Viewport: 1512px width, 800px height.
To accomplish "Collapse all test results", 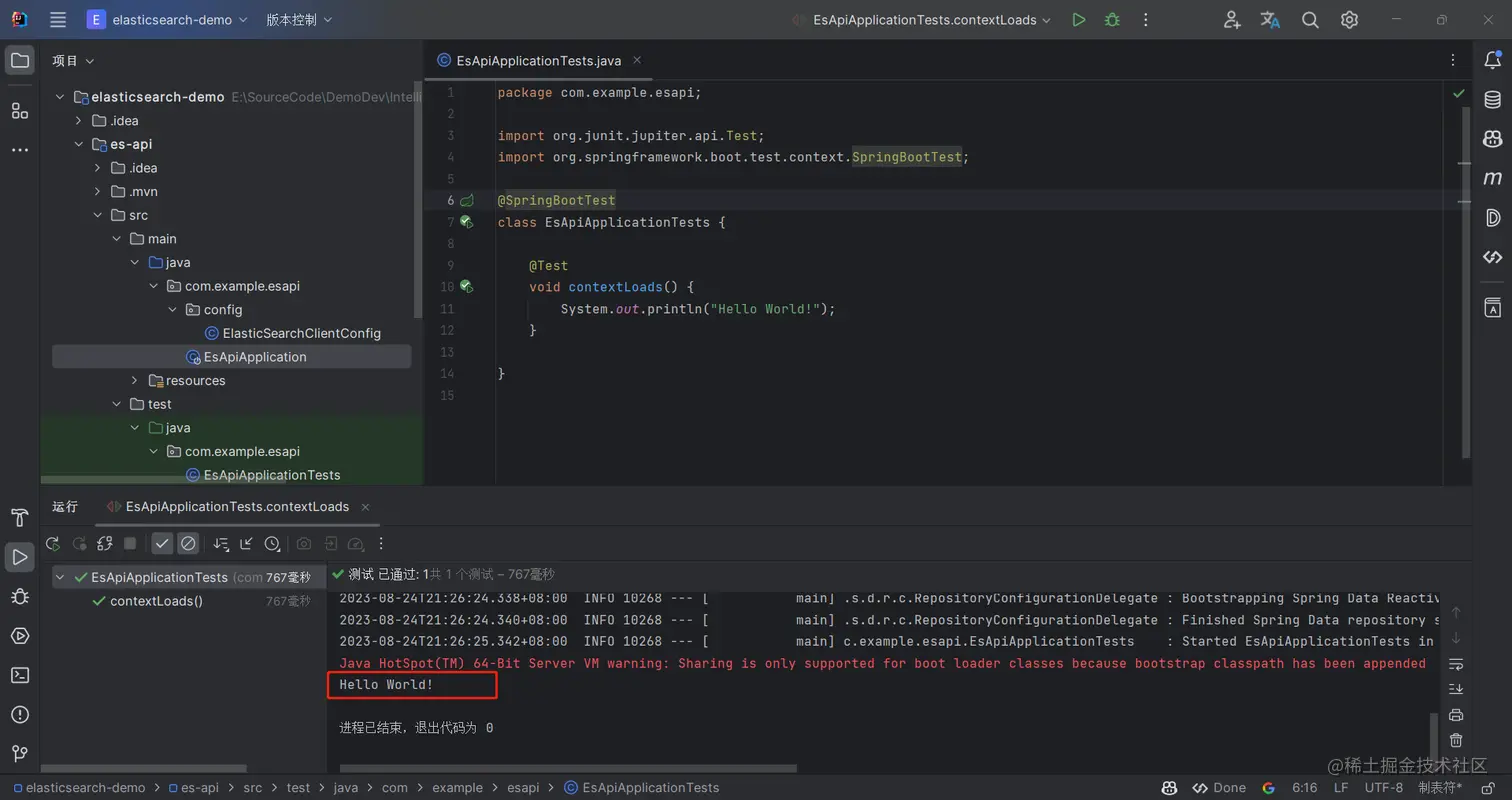I will click(246, 544).
